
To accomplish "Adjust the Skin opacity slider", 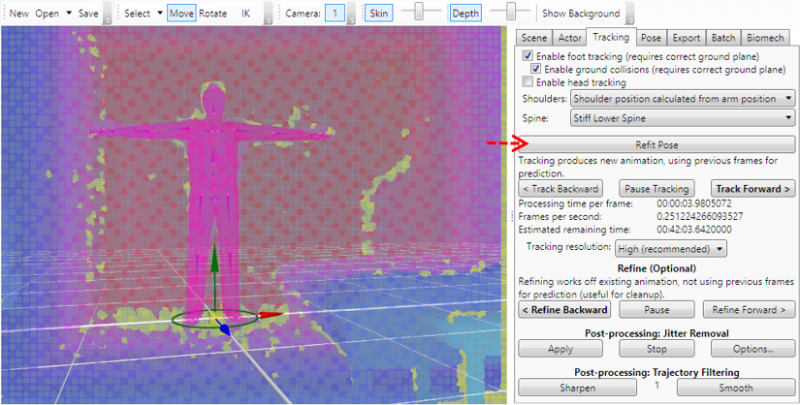I will [419, 11].
